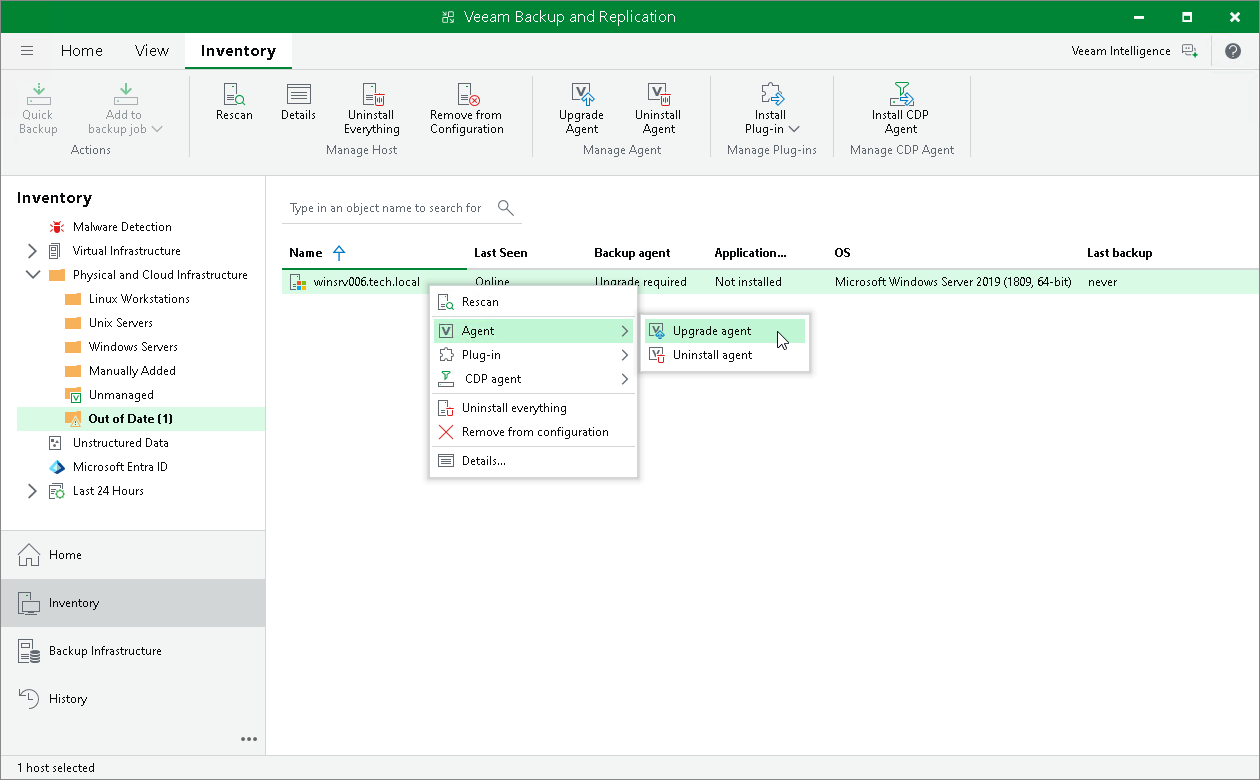
Task: Click Add to backup job button
Action: pyautogui.click(x=124, y=108)
